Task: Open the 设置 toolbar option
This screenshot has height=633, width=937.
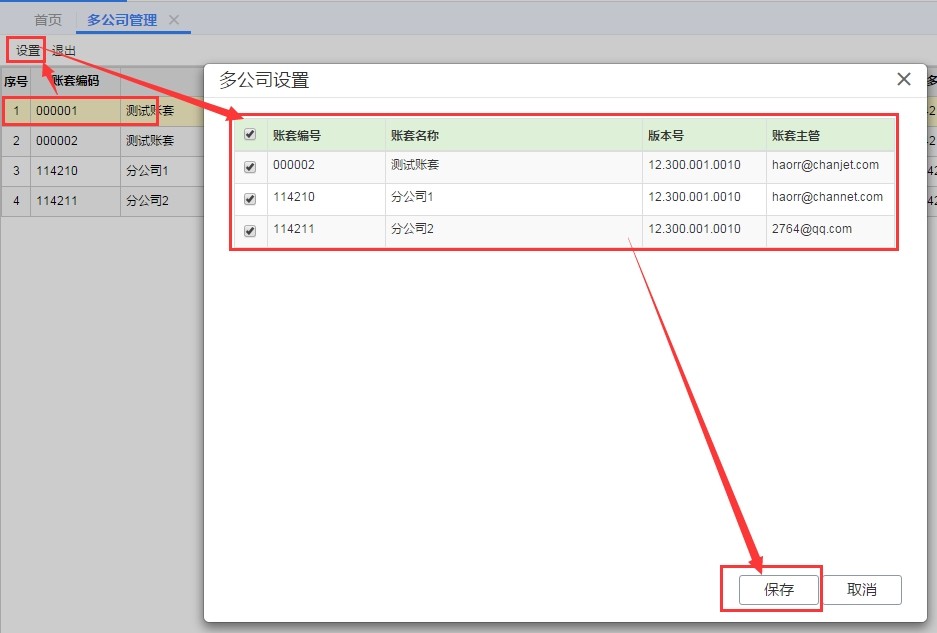Action: click(x=27, y=50)
